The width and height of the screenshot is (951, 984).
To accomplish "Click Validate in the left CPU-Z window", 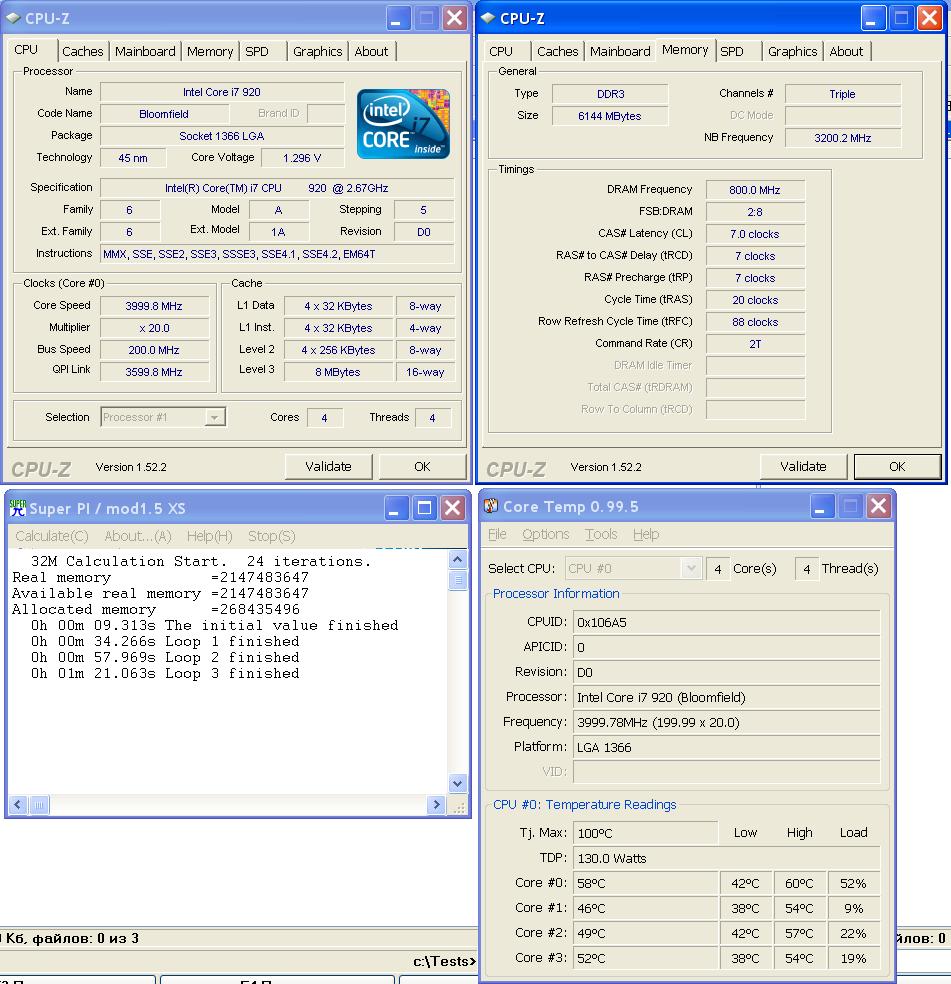I will [328, 466].
